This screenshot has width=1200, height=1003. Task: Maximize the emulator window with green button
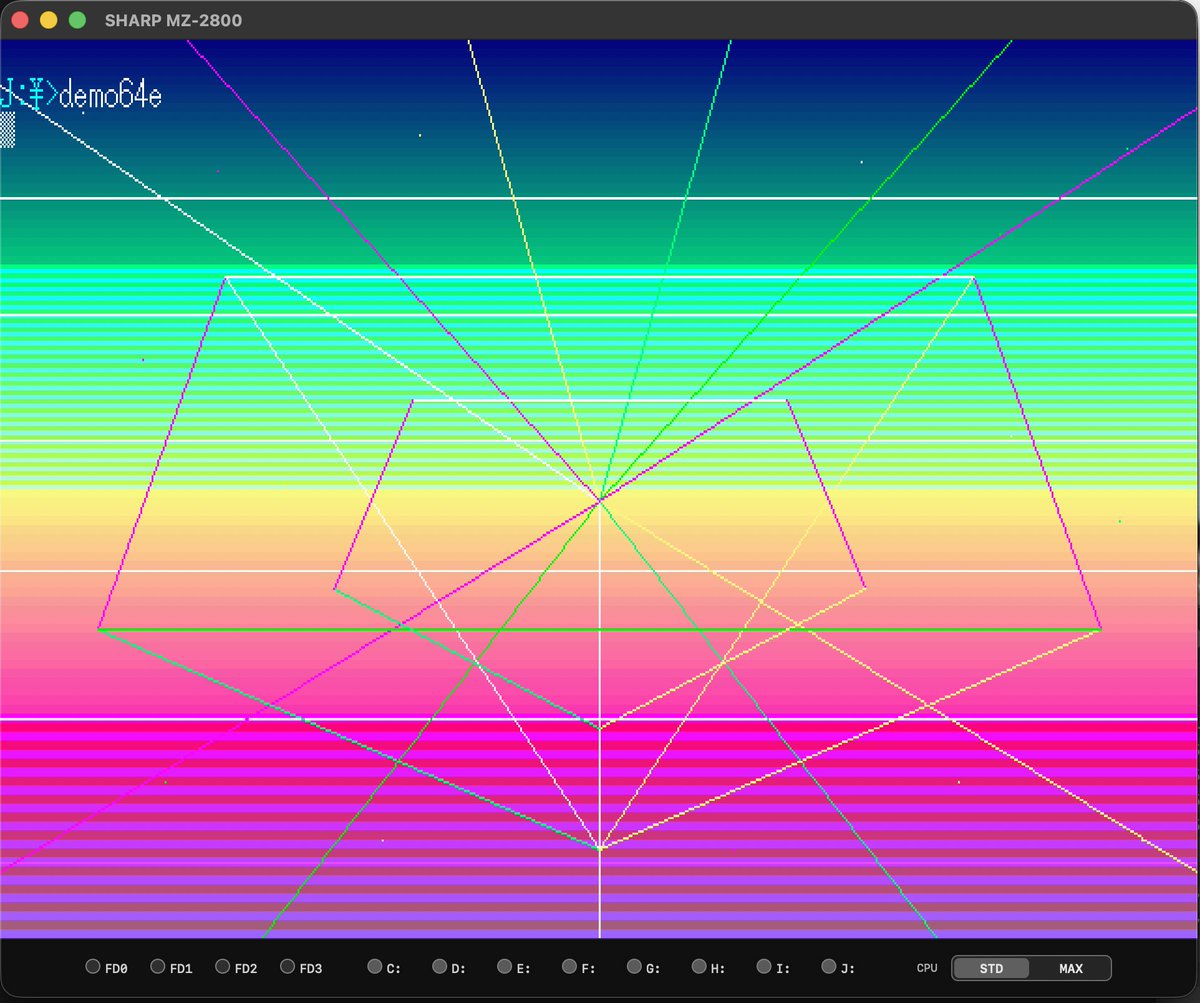[77, 20]
